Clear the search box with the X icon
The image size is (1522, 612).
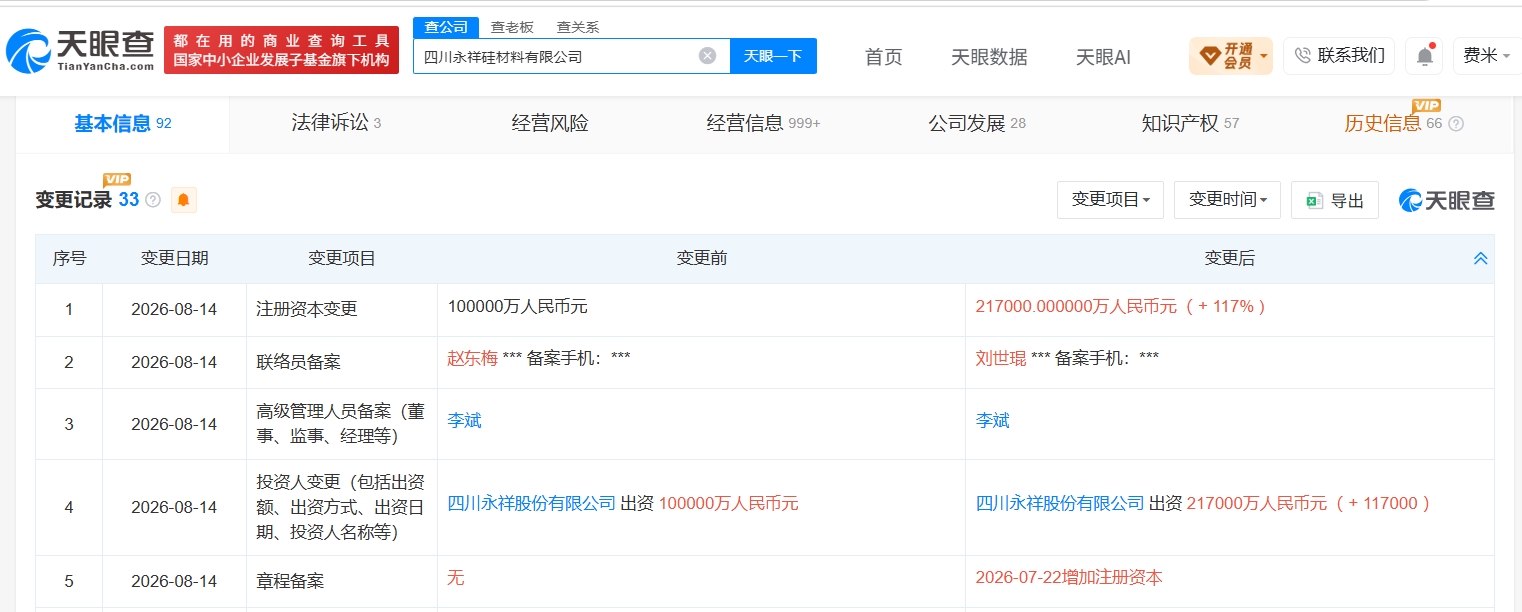[707, 56]
